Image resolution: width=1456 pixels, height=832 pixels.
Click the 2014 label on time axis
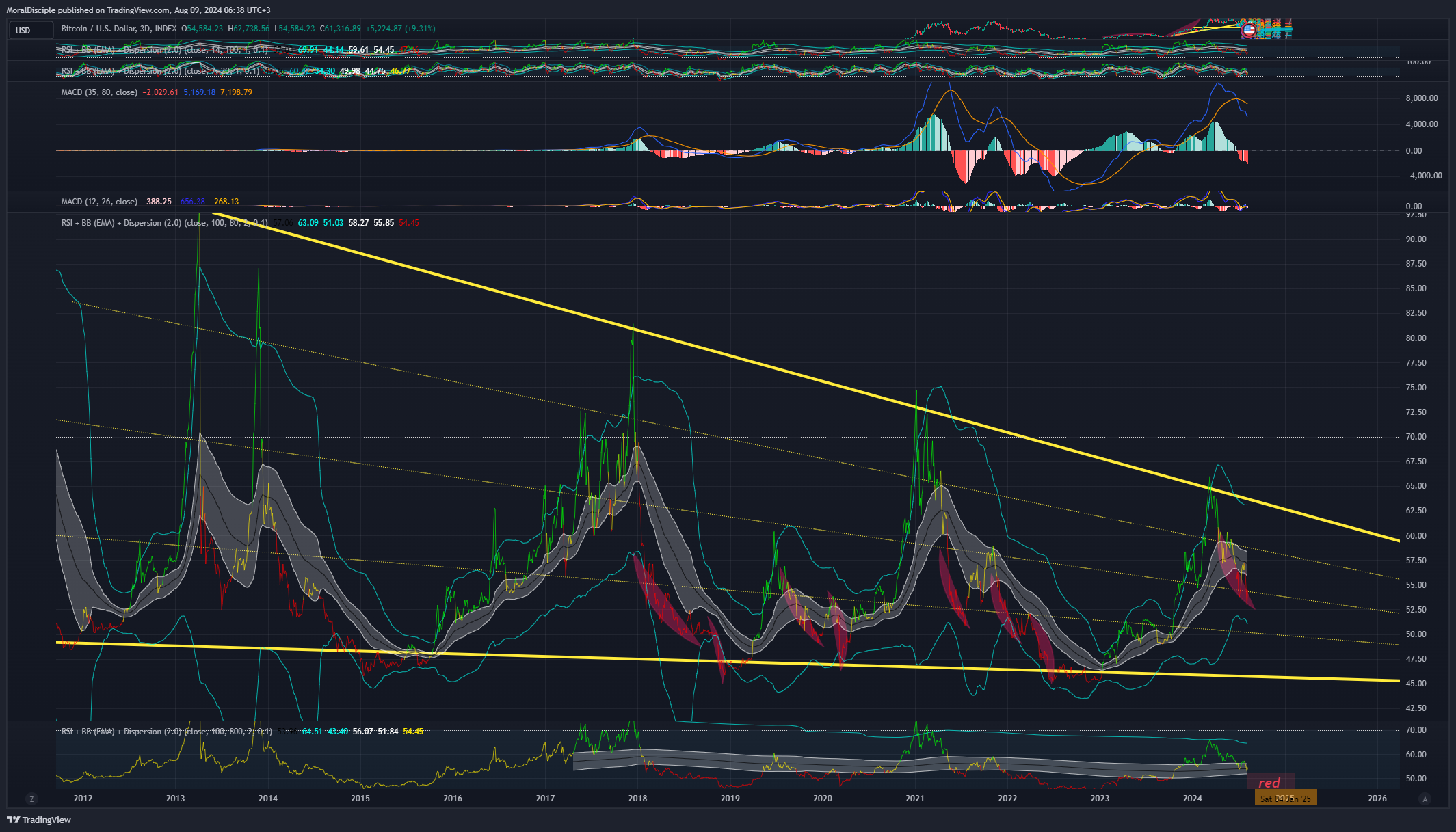pyautogui.click(x=268, y=799)
